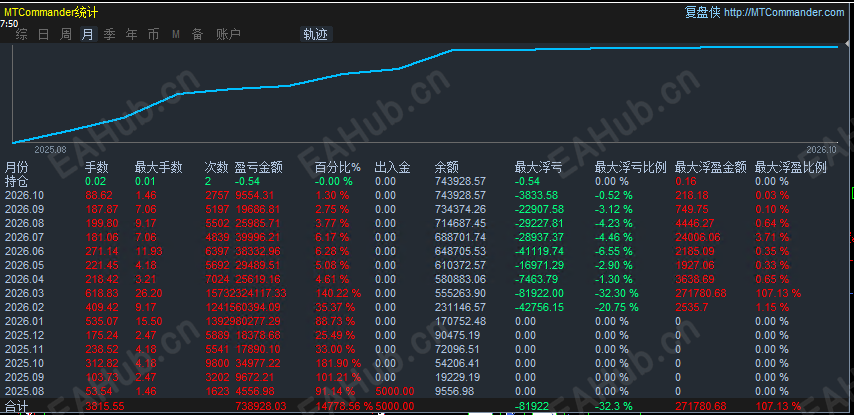Select the M tab
Image resolution: width=854 pixels, height=415 pixels.
coord(176,34)
